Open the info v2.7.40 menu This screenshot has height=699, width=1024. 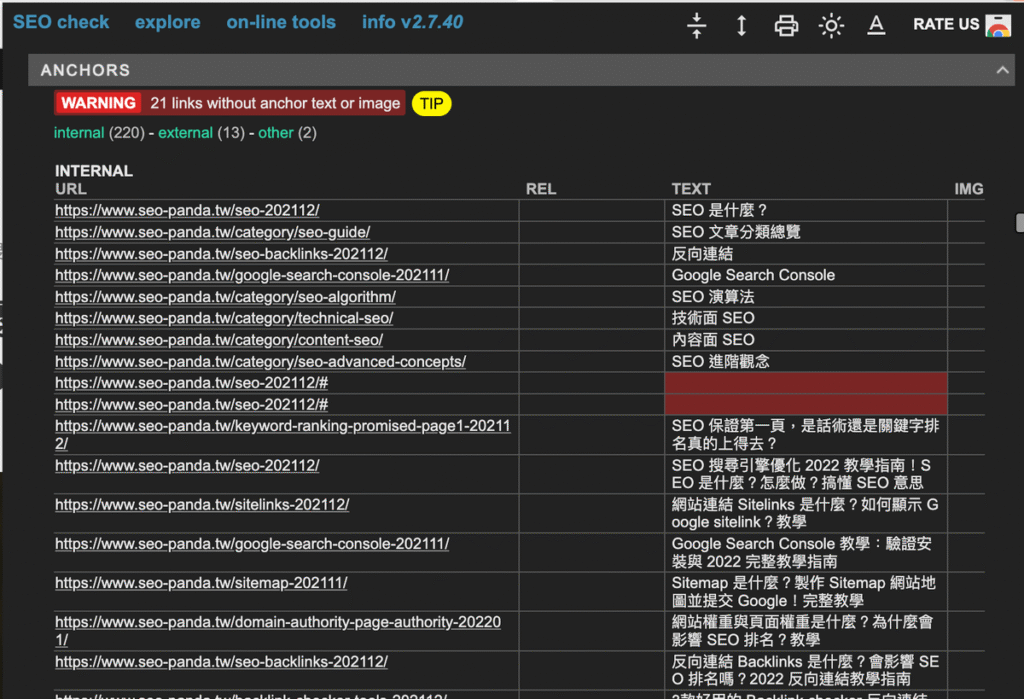[412, 22]
